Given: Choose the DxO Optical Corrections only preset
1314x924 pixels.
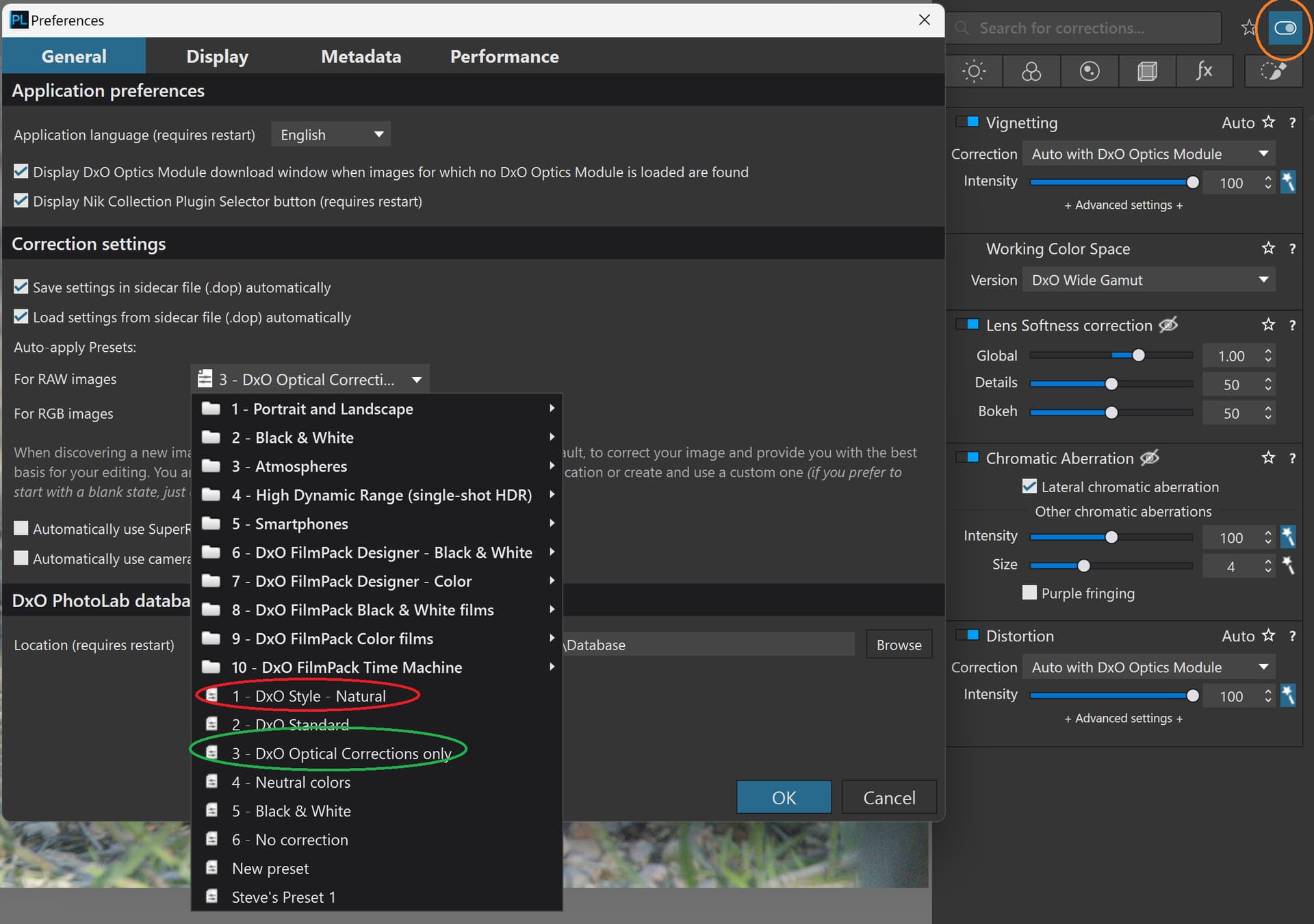Looking at the screenshot, I should [x=377, y=754].
